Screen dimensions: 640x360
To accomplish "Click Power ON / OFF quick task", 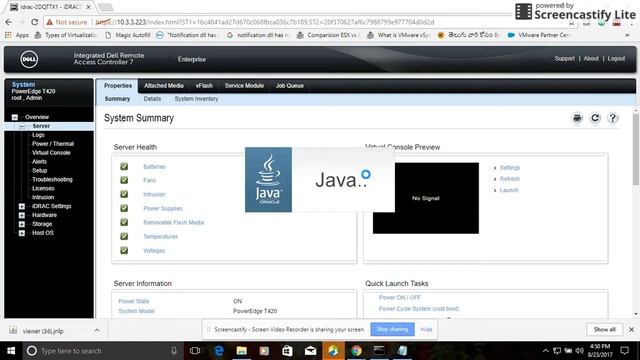I will (400, 298).
